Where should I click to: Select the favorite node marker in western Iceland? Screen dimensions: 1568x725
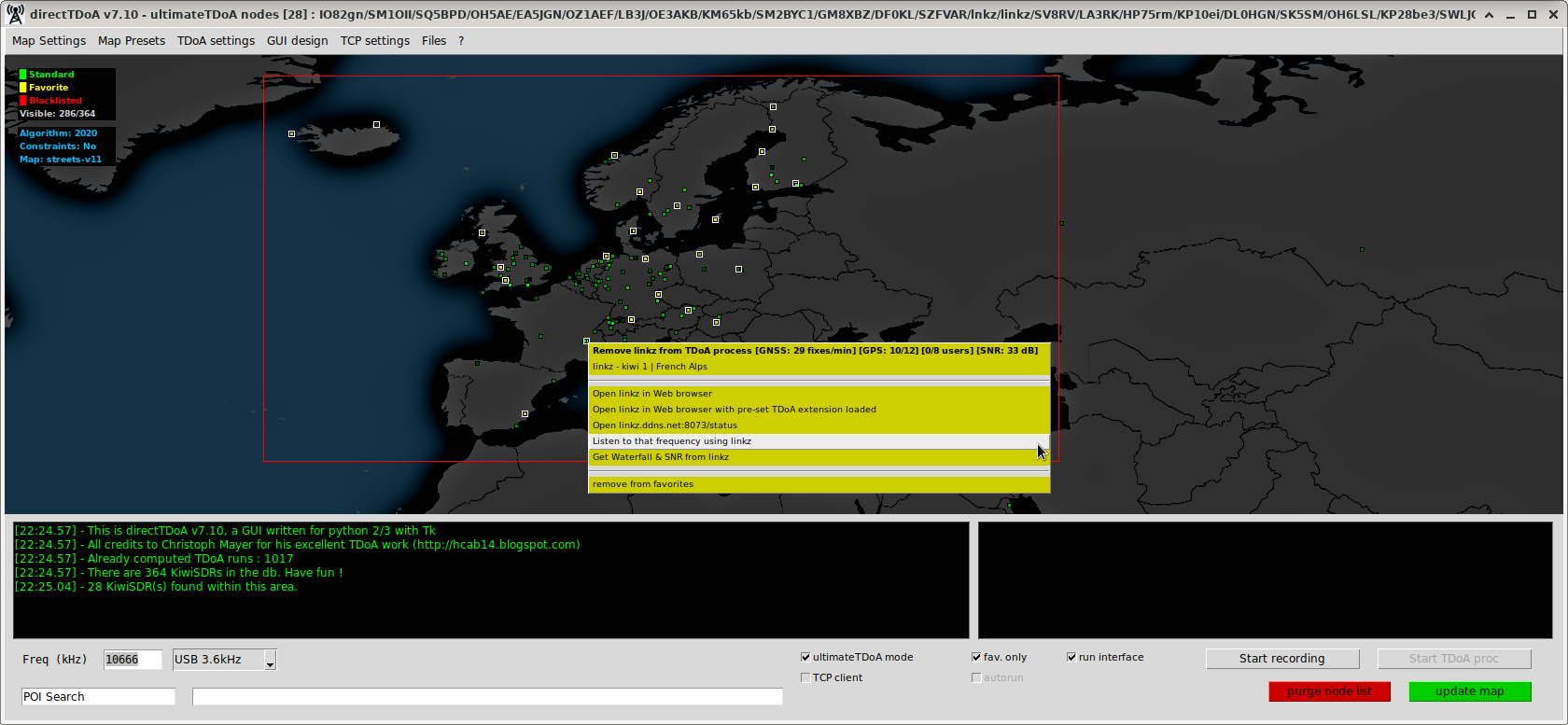(292, 134)
